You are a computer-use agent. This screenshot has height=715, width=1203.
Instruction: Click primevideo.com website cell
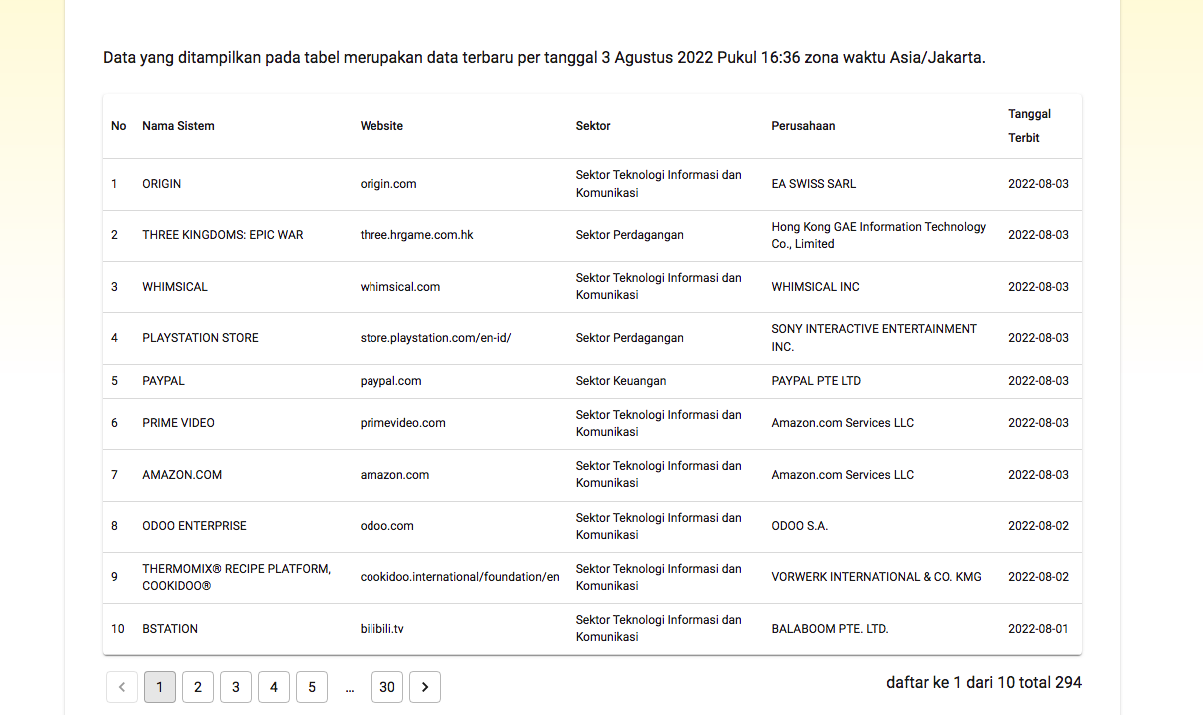point(403,423)
